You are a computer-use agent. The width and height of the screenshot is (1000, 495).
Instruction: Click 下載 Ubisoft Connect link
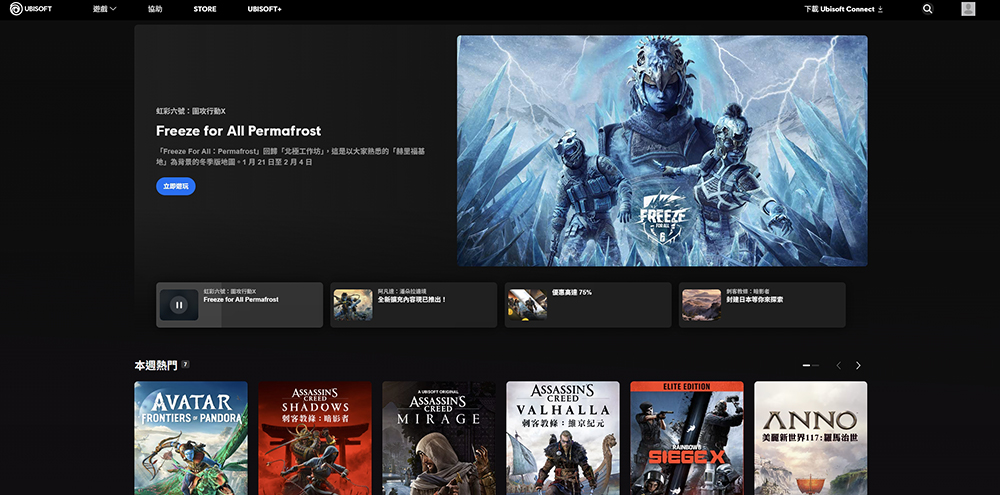click(x=843, y=10)
